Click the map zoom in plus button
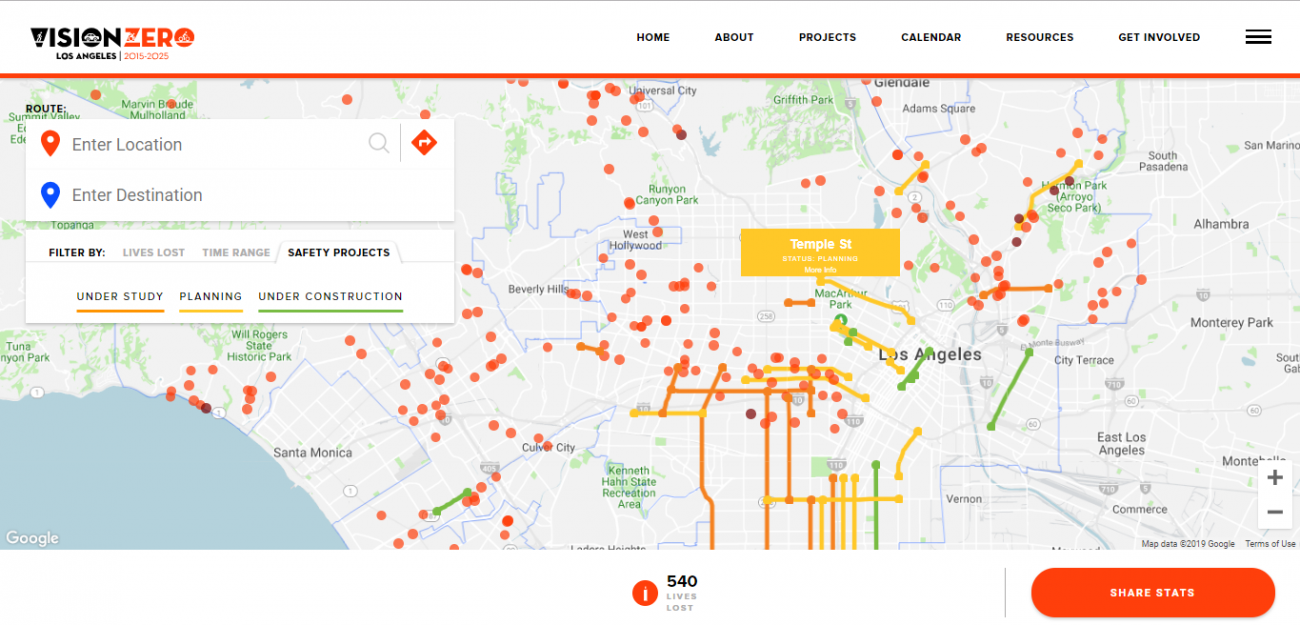Viewport: 1300px width, 625px height. tap(1275, 478)
